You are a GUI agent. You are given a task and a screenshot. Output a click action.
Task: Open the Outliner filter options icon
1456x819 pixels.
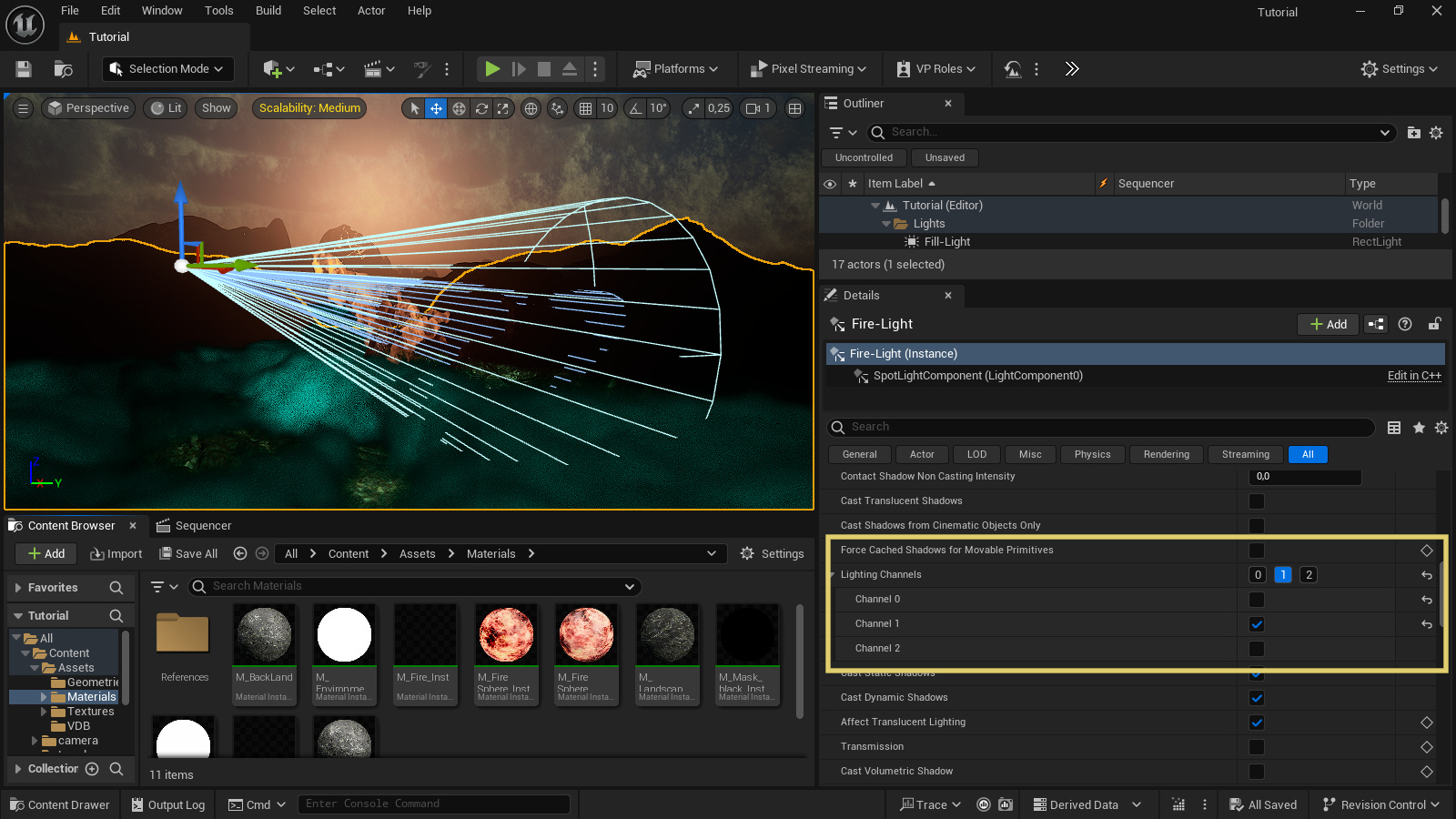click(844, 133)
